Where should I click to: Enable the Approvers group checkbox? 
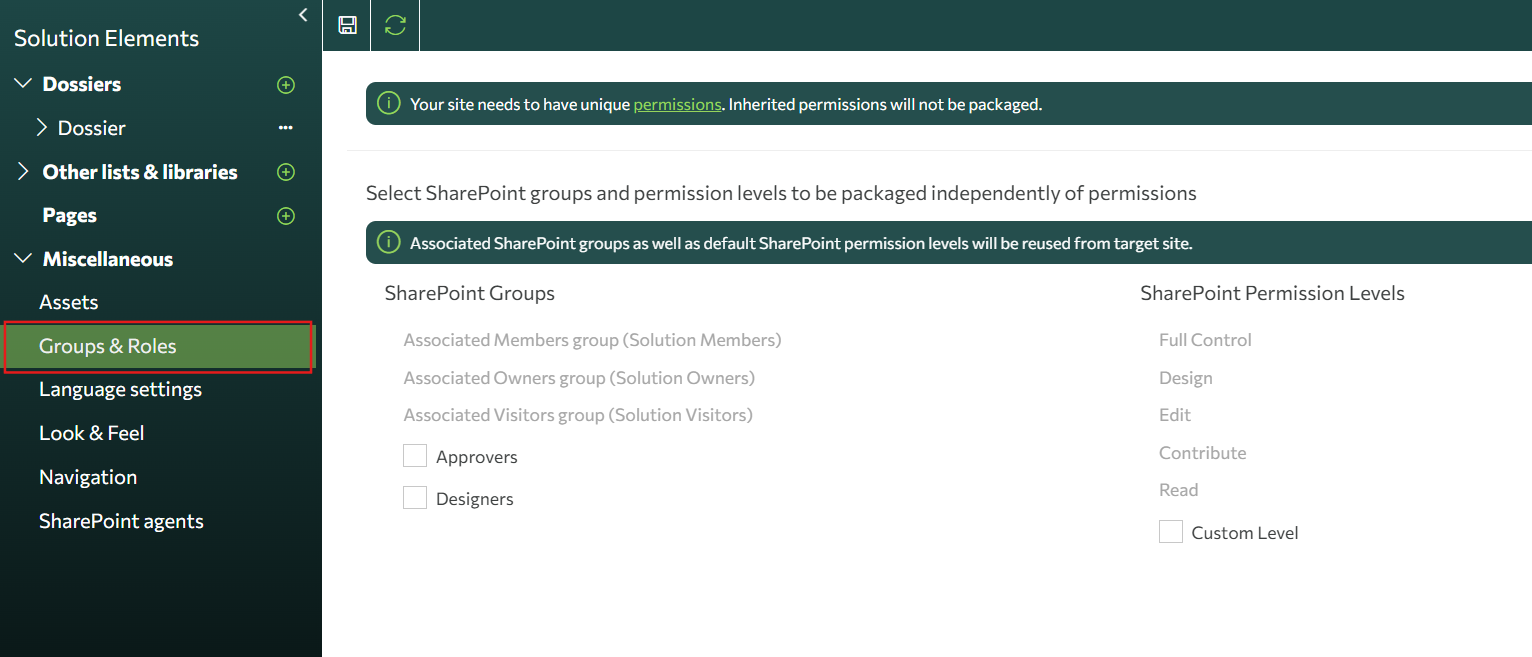415,455
